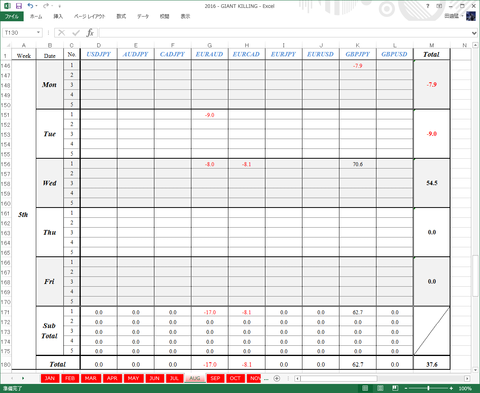Click the Mon day label cell
The image size is (480, 393).
tap(49, 85)
